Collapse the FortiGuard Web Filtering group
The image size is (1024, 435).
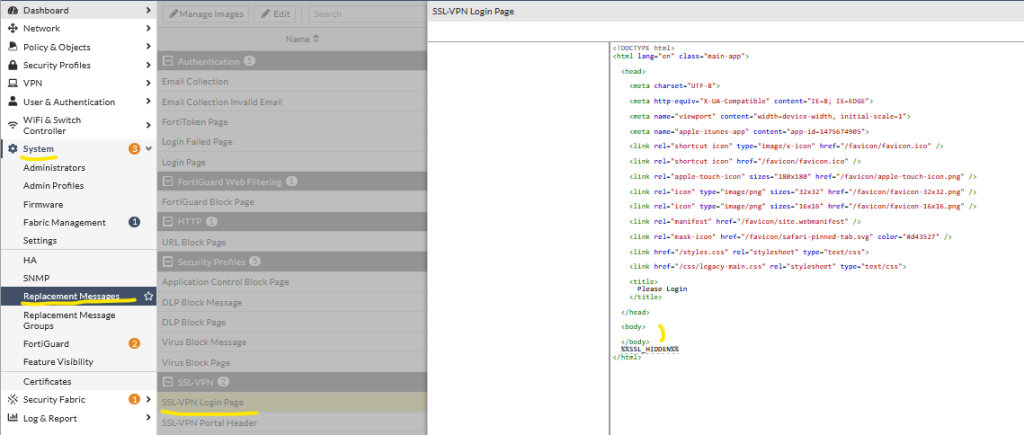click(167, 182)
